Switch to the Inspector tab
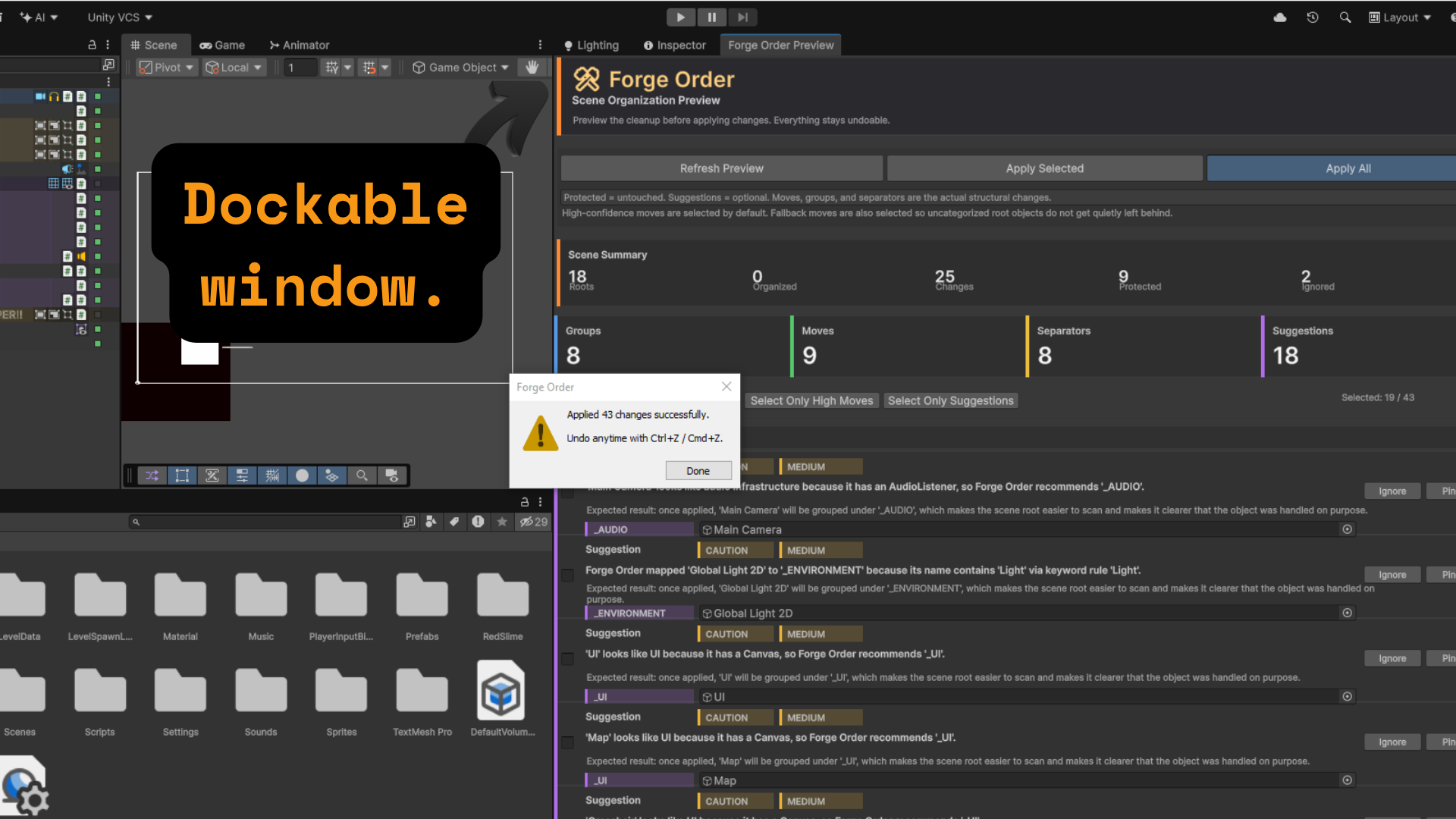This screenshot has height=819, width=1456. coord(674,45)
